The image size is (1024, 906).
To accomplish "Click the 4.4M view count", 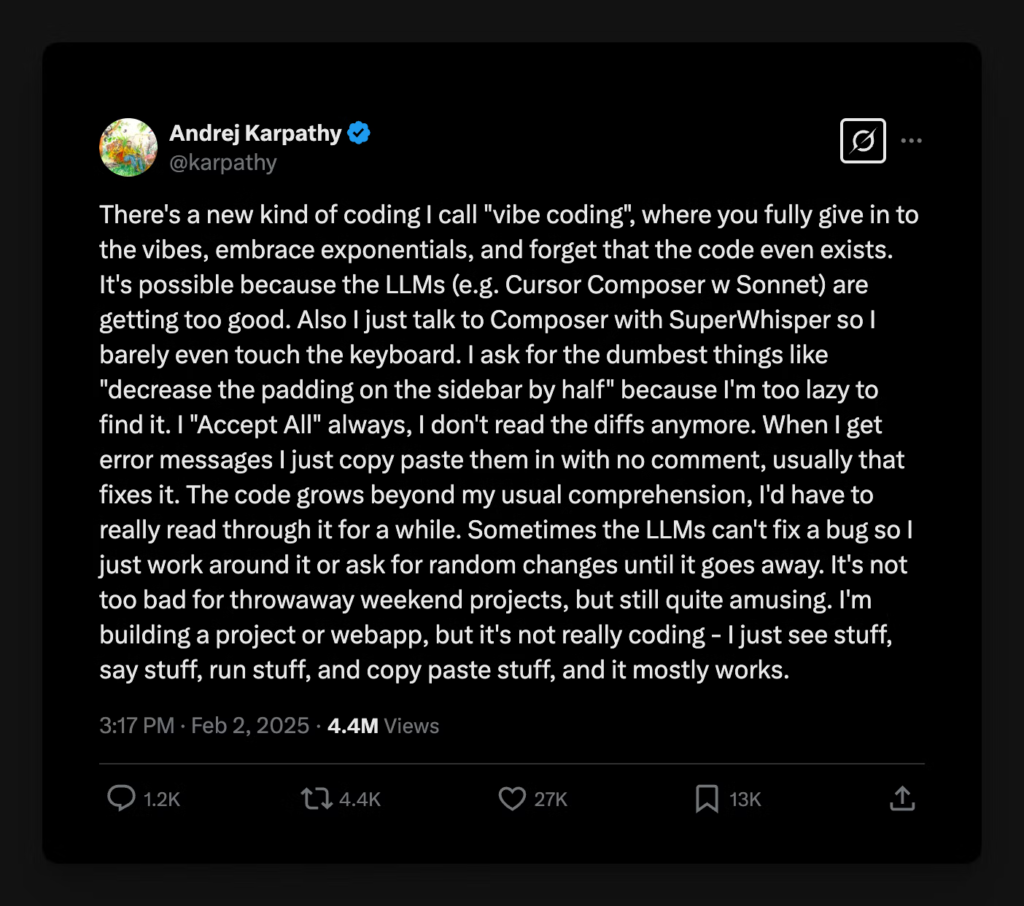I will click(x=353, y=726).
